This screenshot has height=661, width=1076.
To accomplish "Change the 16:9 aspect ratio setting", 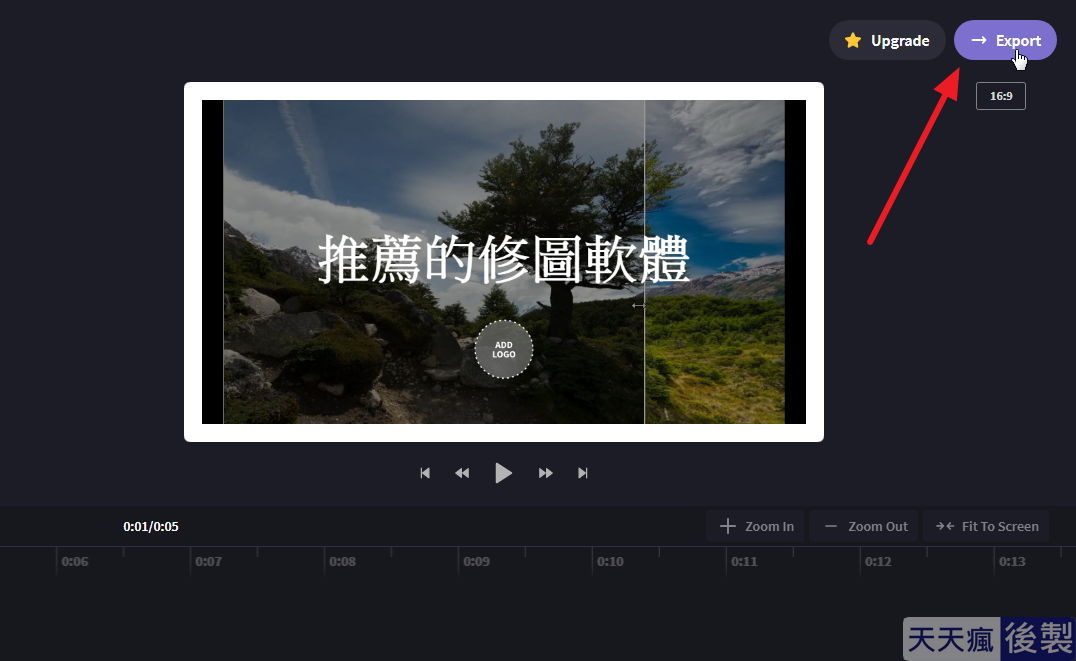I will pos(1001,96).
